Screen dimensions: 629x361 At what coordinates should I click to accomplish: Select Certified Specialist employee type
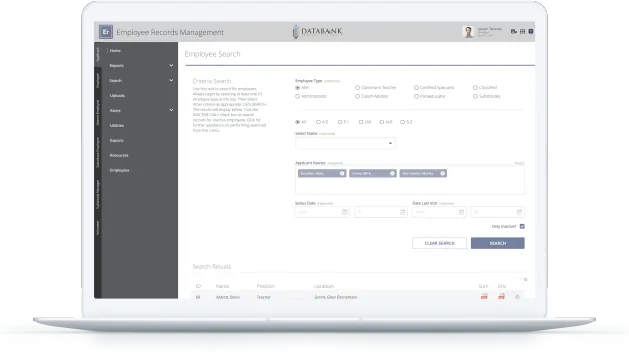pos(416,87)
